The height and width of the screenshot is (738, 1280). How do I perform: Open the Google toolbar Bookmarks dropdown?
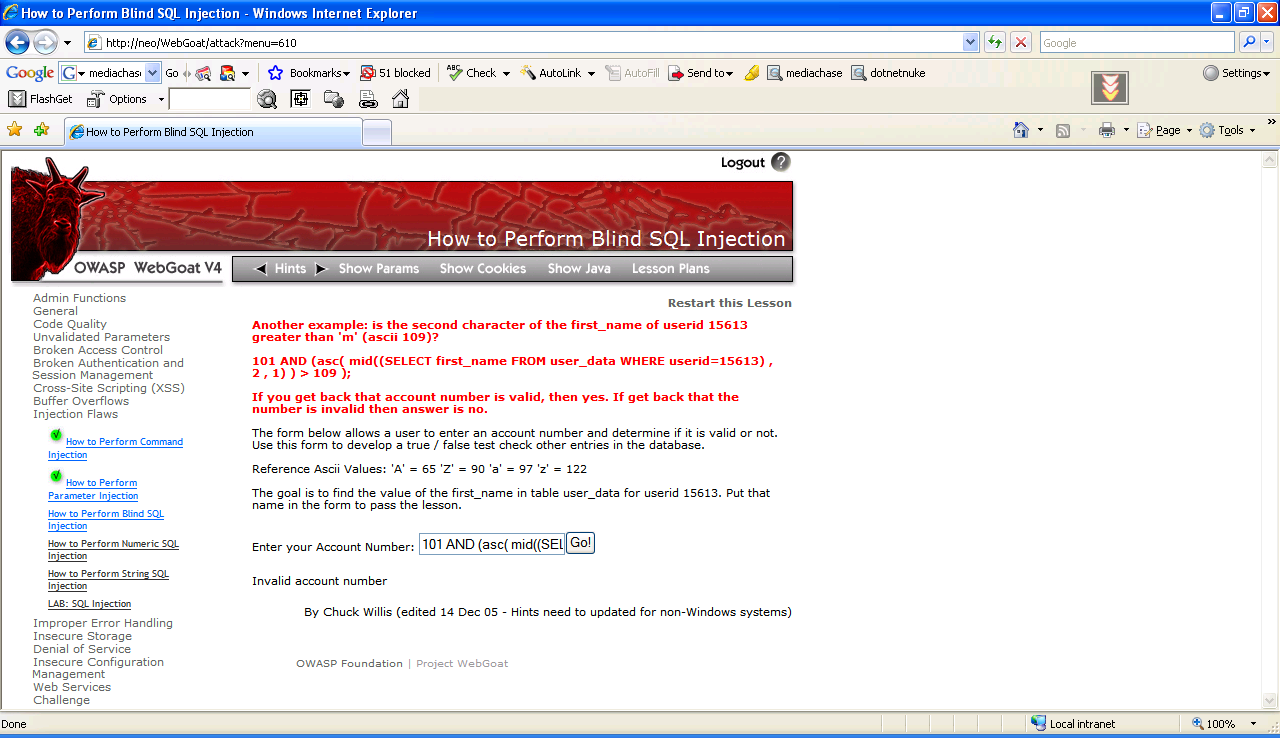[x=309, y=73]
